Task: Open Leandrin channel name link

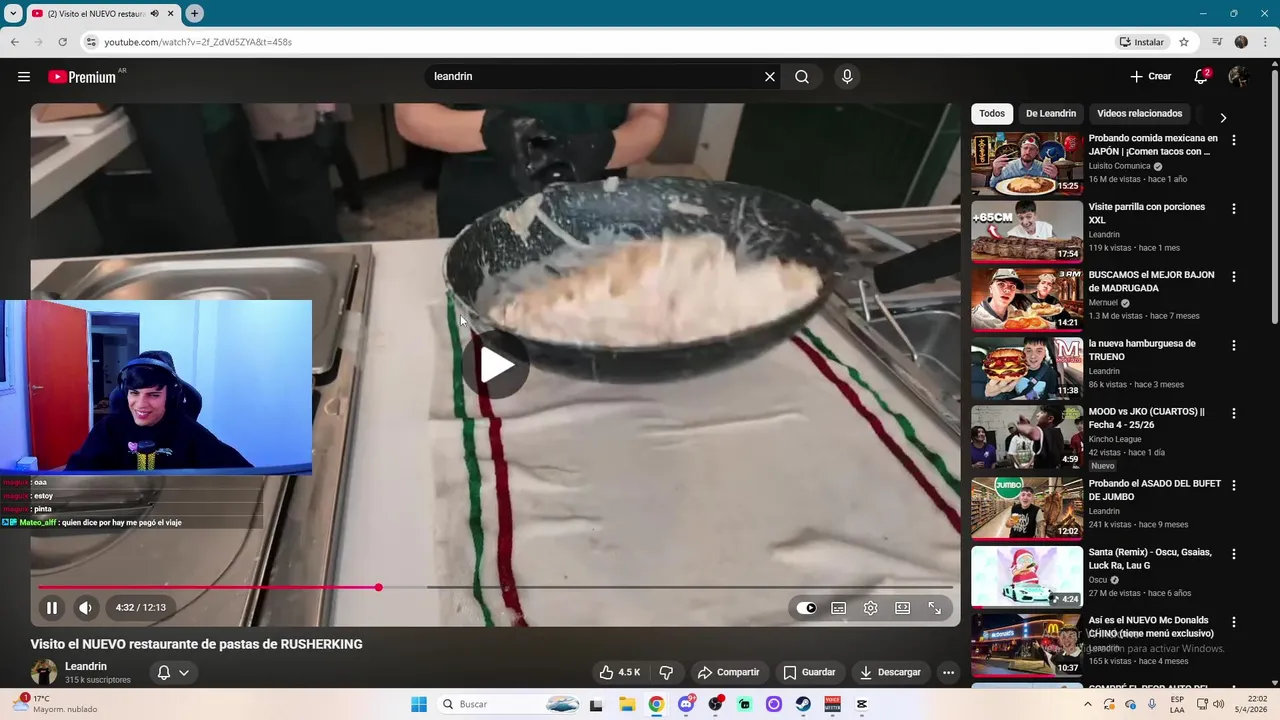Action: click(86, 666)
